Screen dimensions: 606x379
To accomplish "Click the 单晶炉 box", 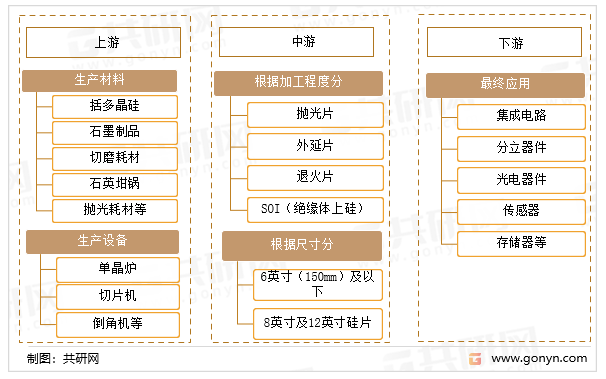I will [118, 270].
